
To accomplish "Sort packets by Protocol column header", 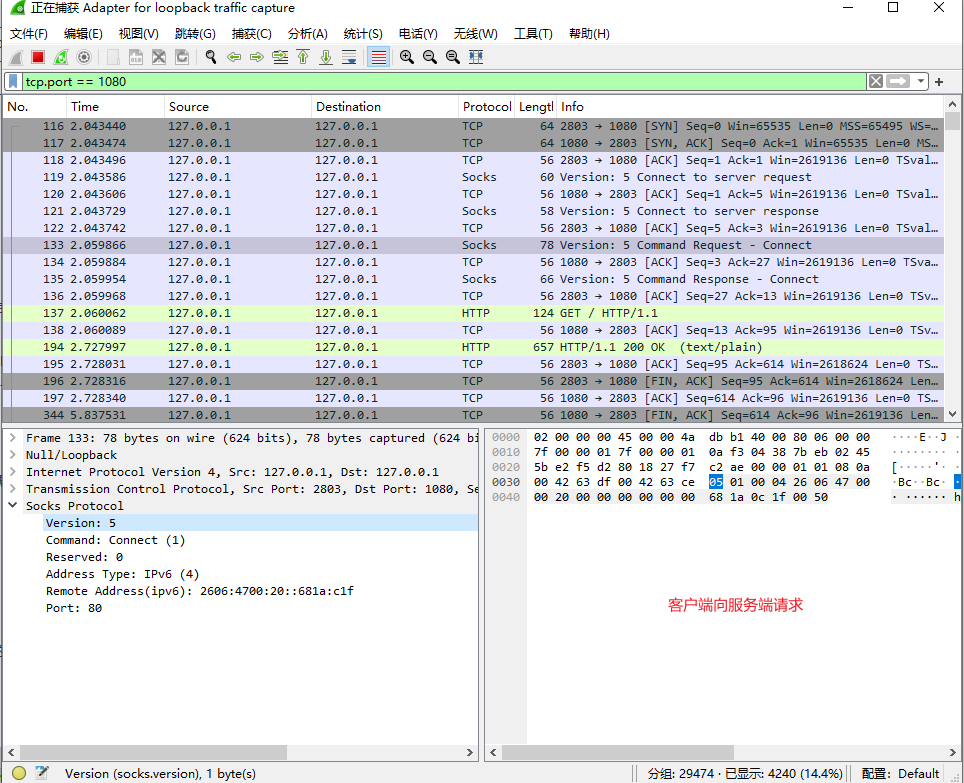I will pyautogui.click(x=486, y=107).
